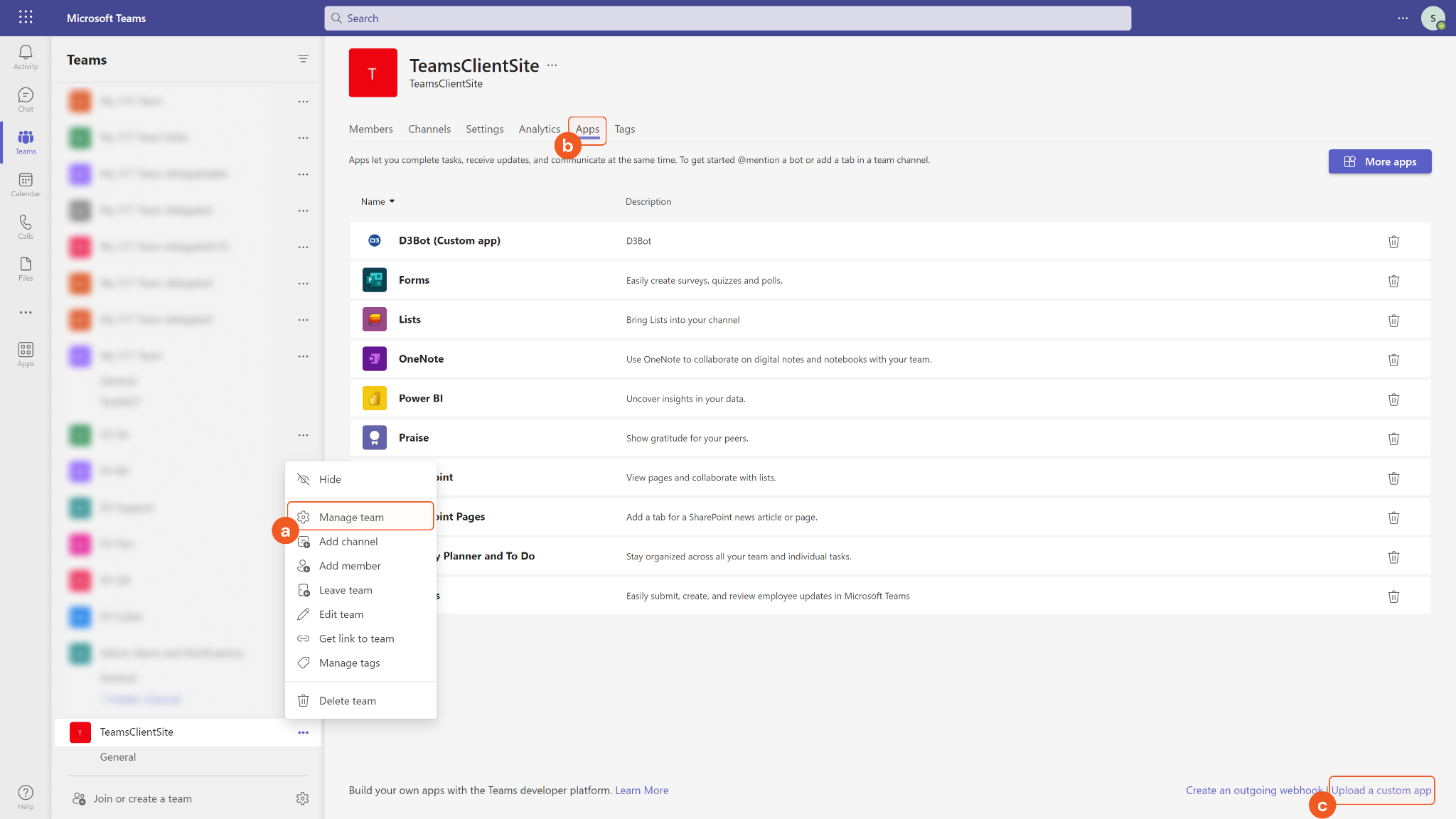The width and height of the screenshot is (1456, 819).
Task: Open the Learn More link
Action: [x=641, y=790]
